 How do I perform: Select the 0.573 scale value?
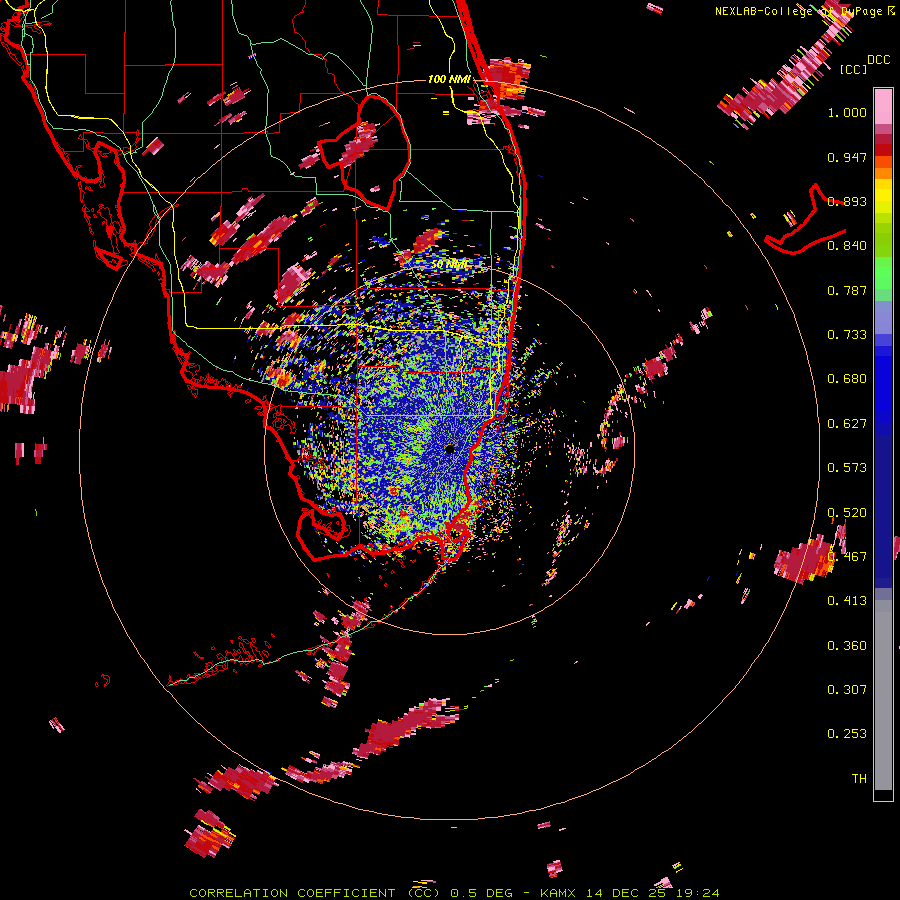click(x=847, y=468)
